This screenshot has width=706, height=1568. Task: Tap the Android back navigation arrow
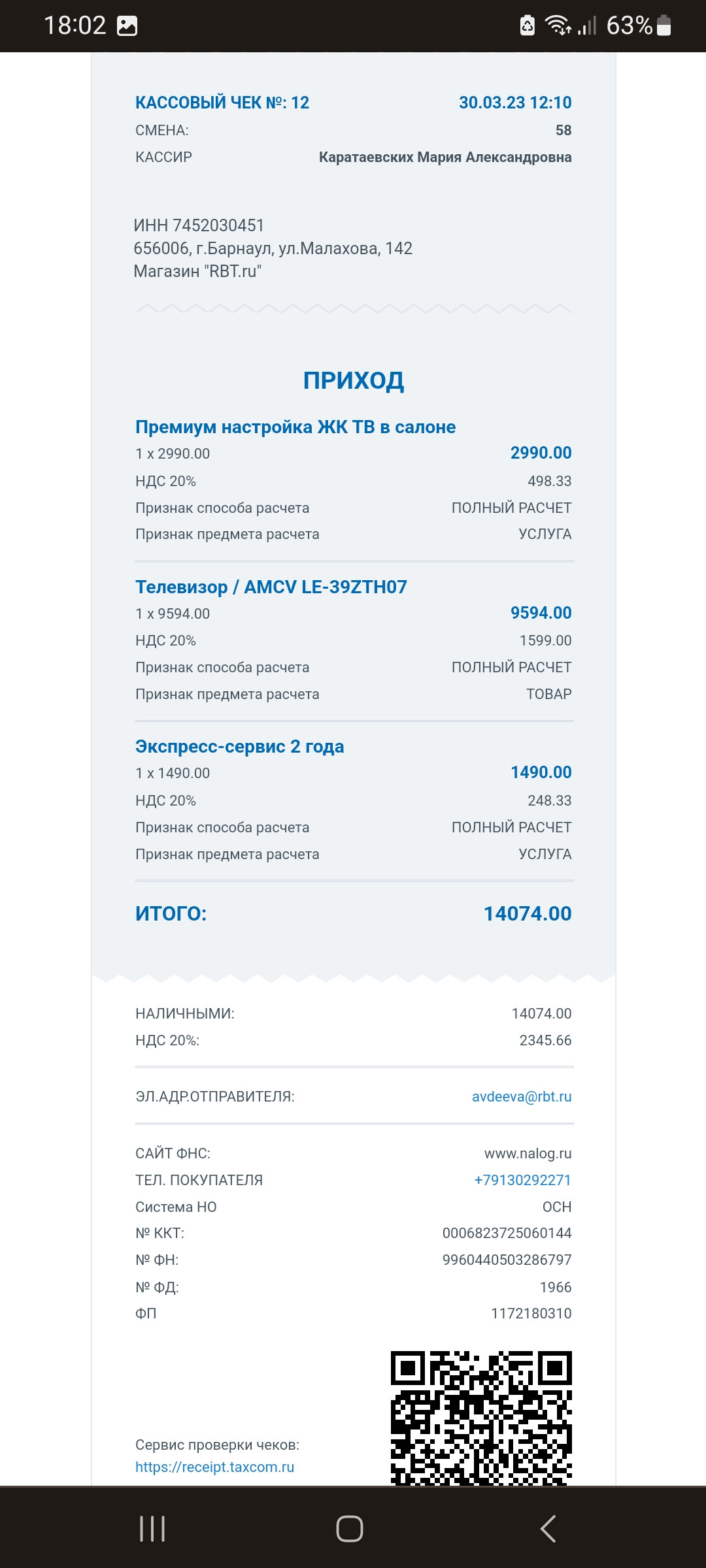[x=548, y=1529]
